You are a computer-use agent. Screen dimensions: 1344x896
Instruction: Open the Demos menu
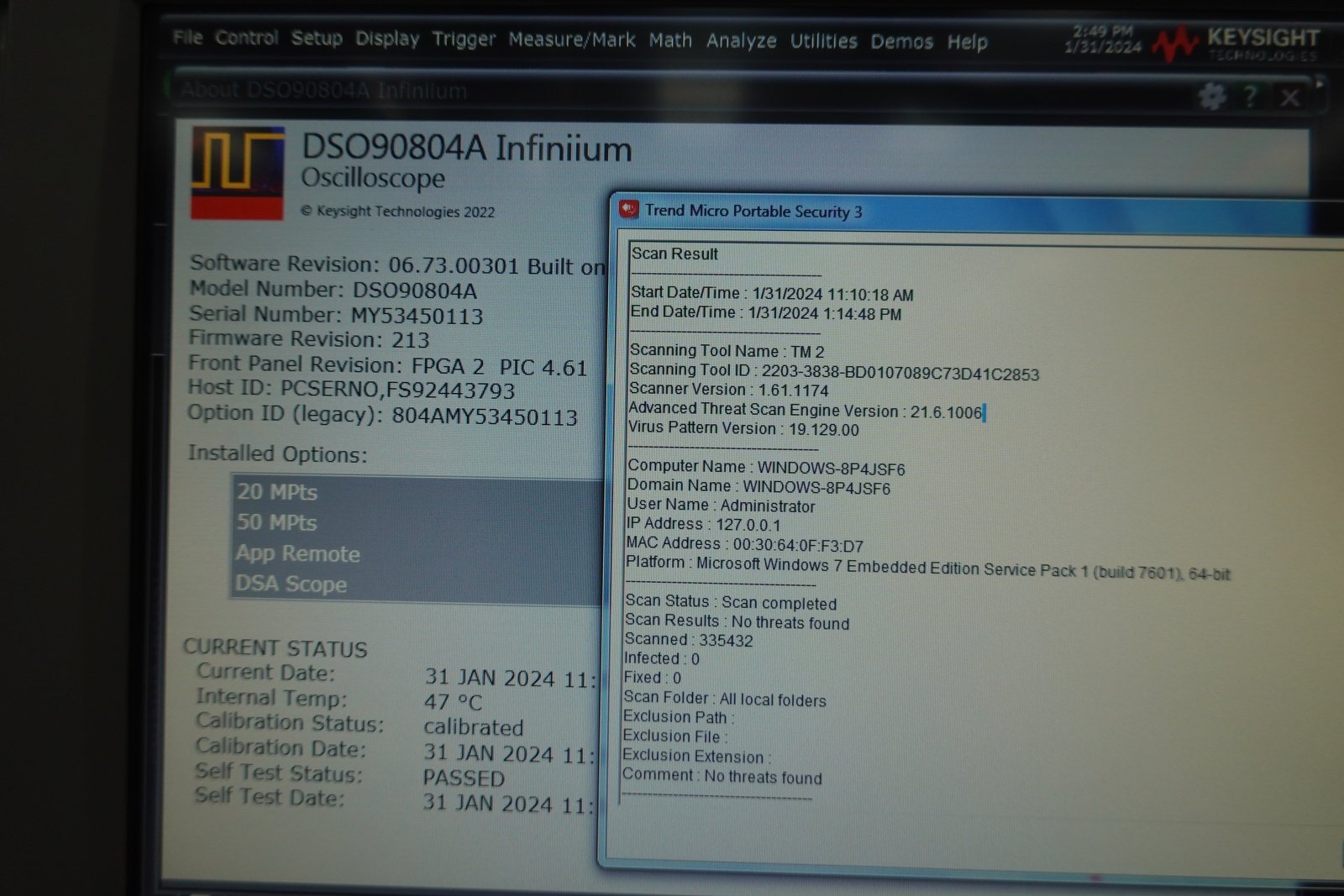click(901, 41)
